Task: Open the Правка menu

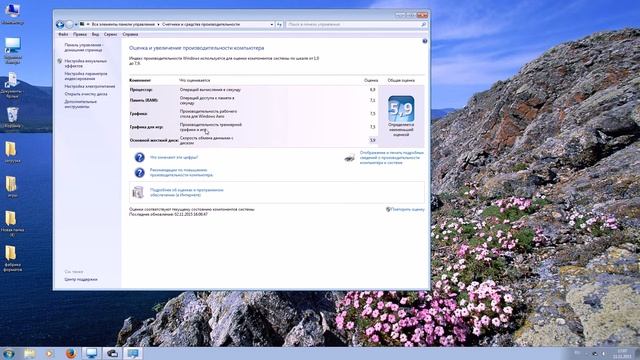Action: click(x=80, y=34)
